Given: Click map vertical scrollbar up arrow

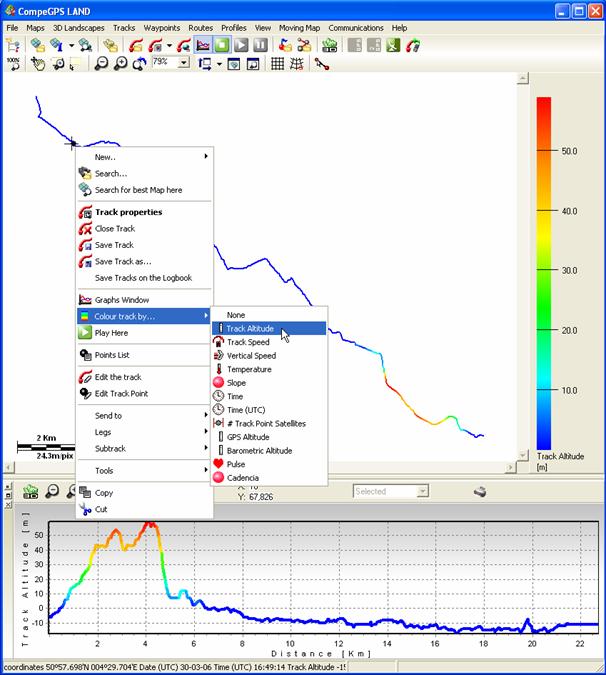Looking at the screenshot, I should click(523, 78).
